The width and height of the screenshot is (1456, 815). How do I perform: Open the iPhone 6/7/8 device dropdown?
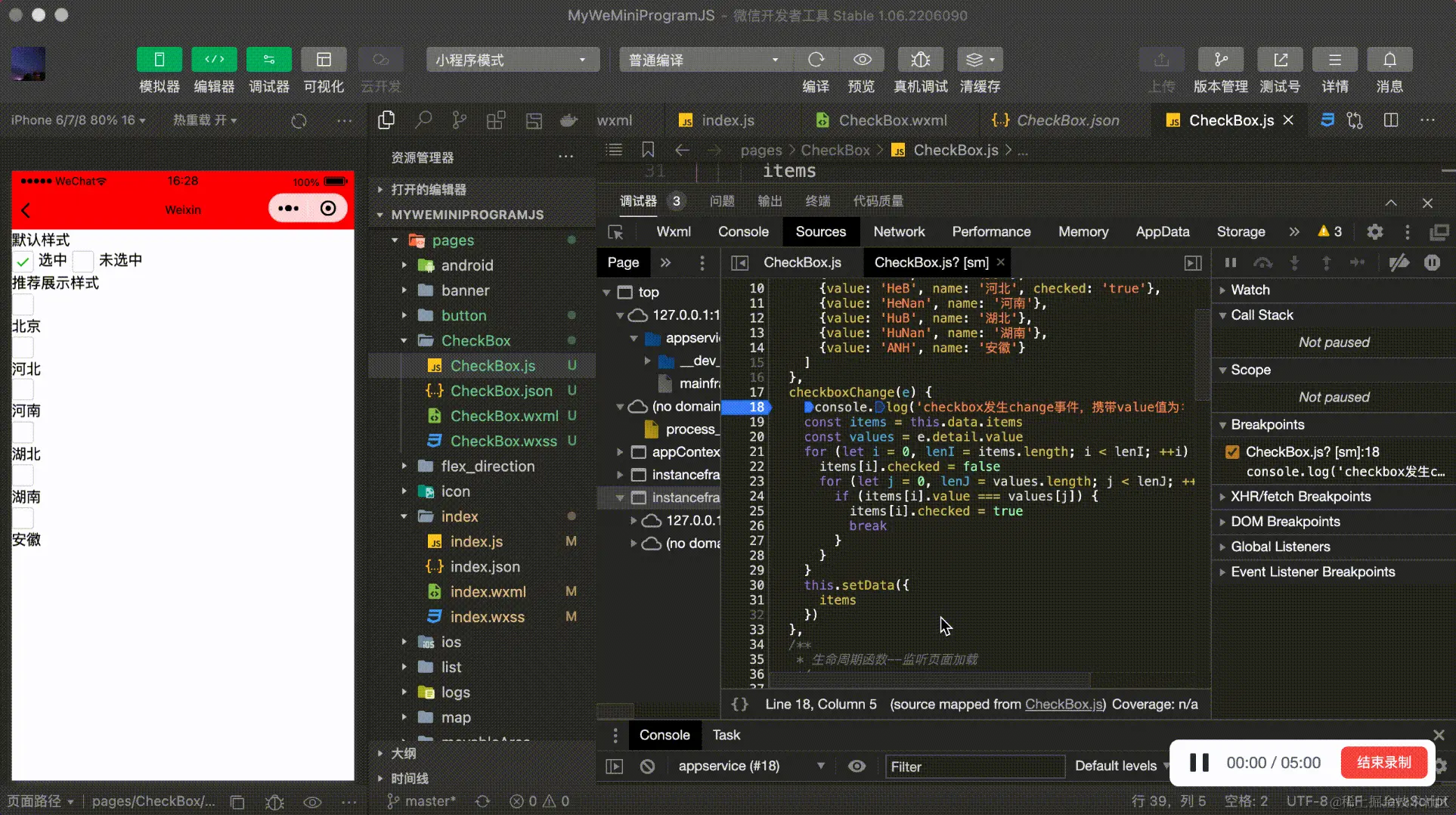coord(78,120)
